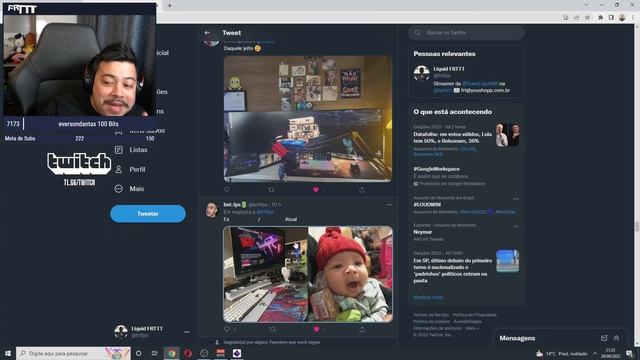
Task: Click the Termos de Serviço footer link
Action: 431,315
